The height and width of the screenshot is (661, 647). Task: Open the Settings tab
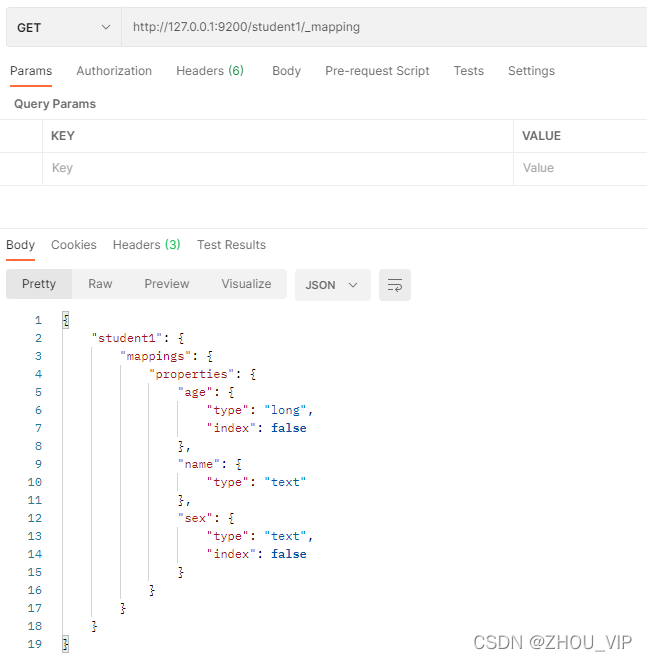(x=531, y=71)
